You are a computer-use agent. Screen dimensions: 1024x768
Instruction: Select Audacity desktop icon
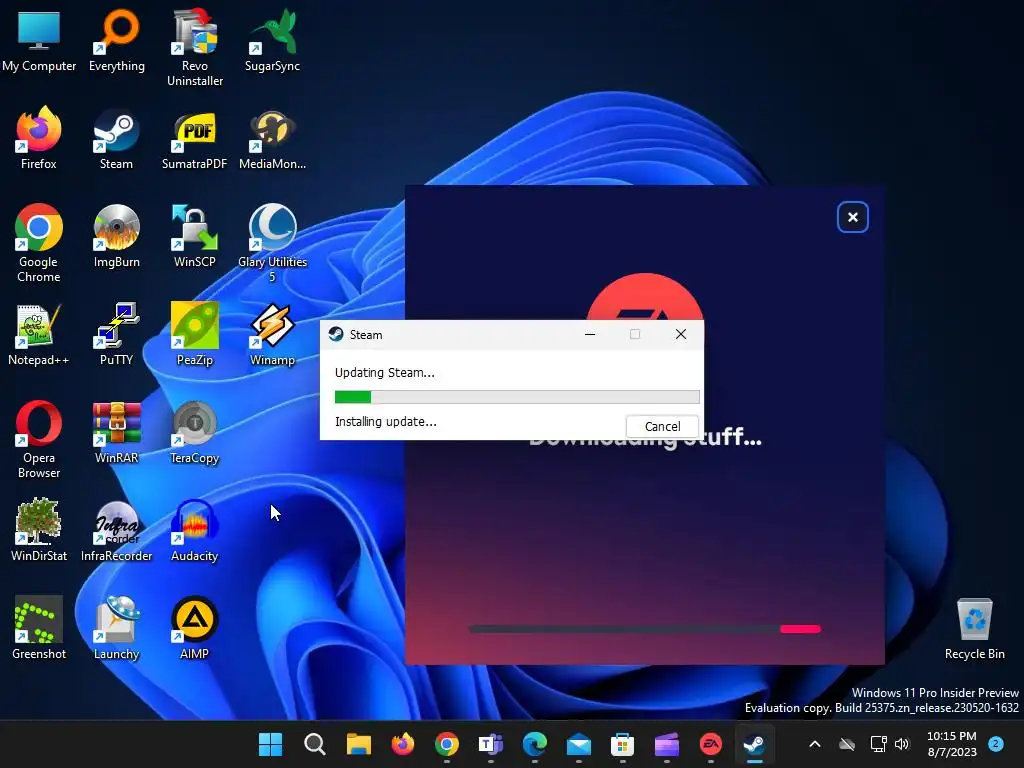tap(195, 530)
